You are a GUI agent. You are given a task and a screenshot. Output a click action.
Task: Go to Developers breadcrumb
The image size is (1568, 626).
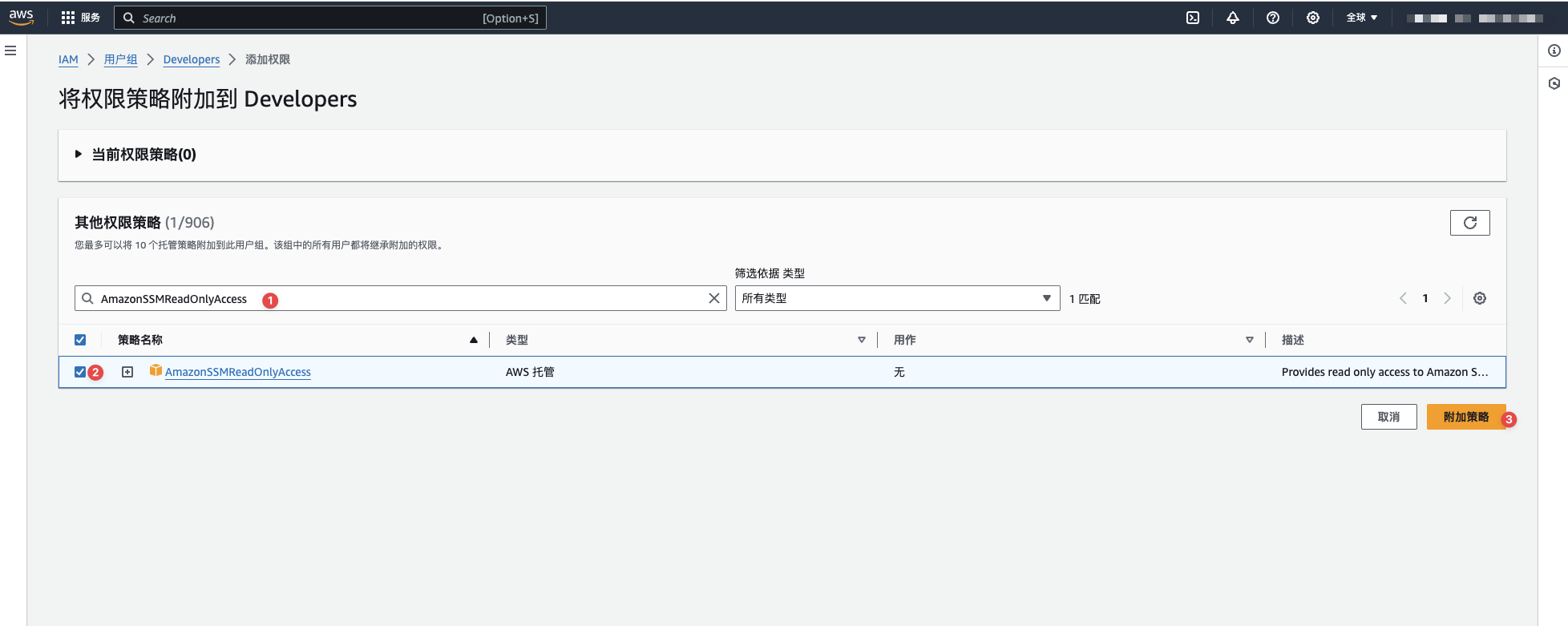tap(192, 59)
